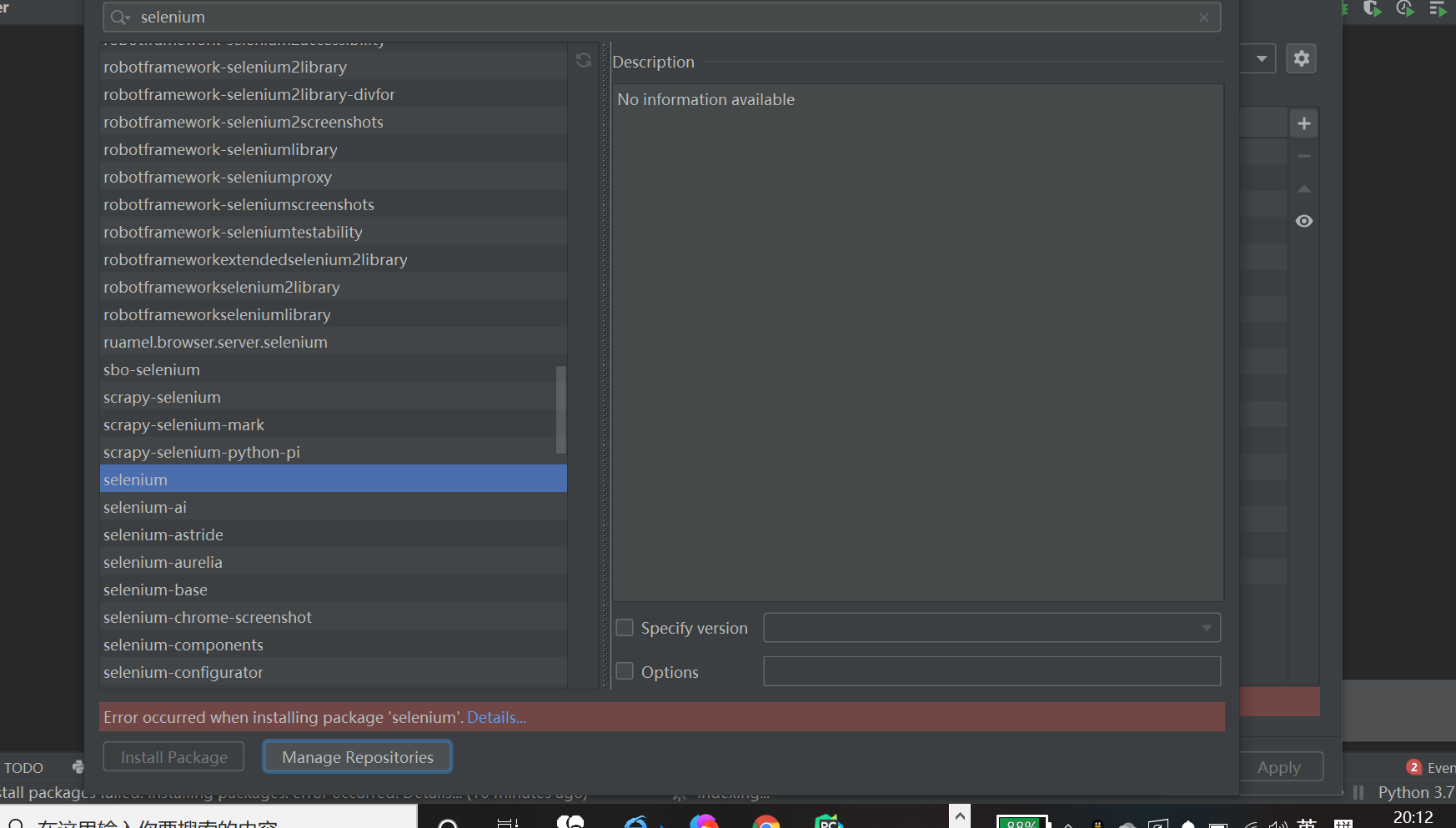Click Manage Repositories button
Screen dimensions: 1456x828
point(358,757)
